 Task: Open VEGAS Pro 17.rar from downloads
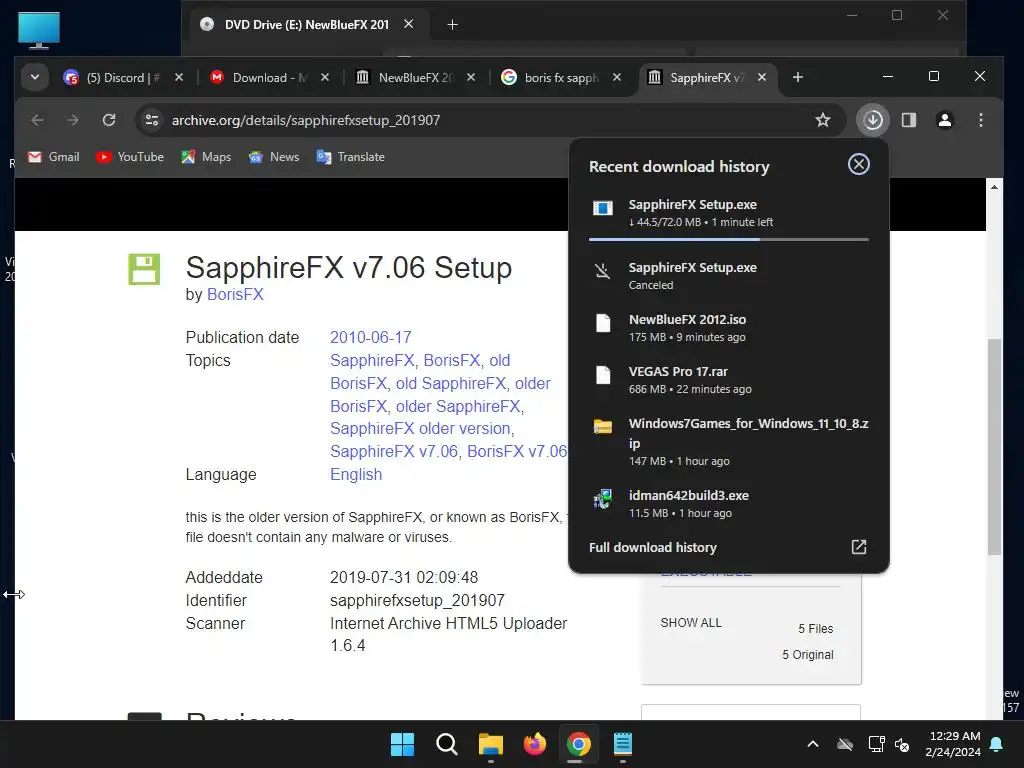728,379
